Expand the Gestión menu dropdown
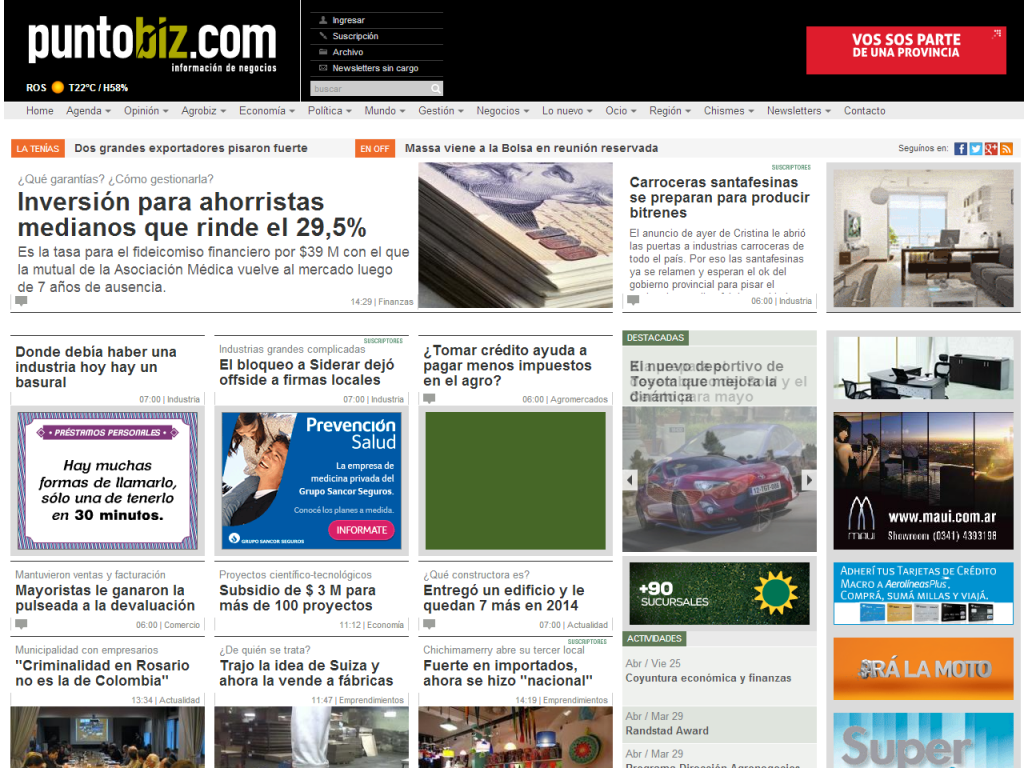The width and height of the screenshot is (1024, 768). tap(441, 111)
